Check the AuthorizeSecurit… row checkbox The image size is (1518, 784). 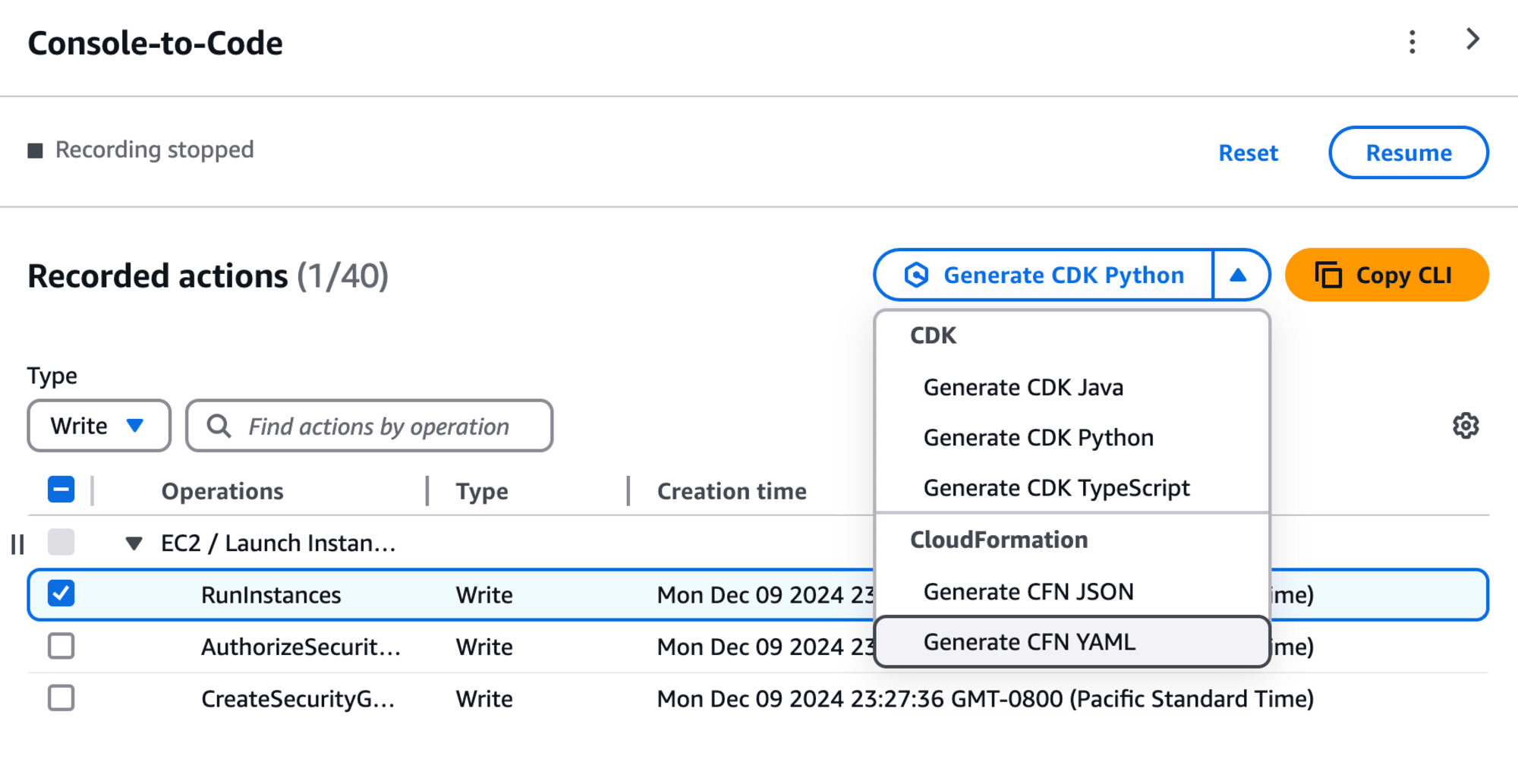pyautogui.click(x=61, y=646)
